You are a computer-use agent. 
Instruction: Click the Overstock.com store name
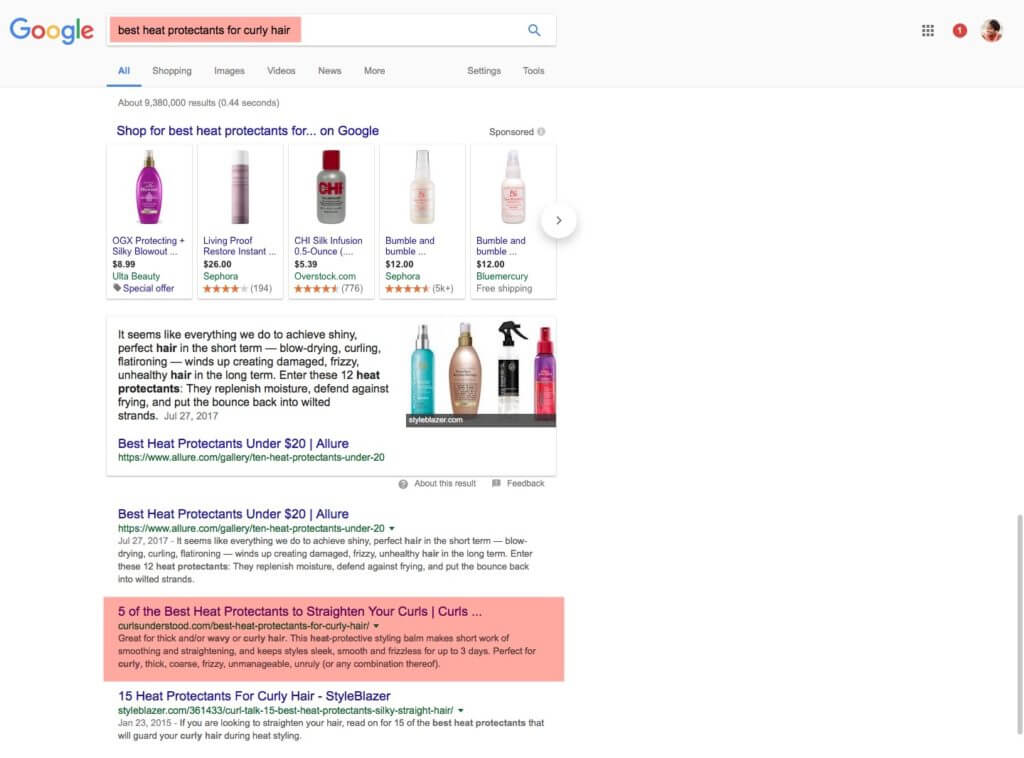325,276
